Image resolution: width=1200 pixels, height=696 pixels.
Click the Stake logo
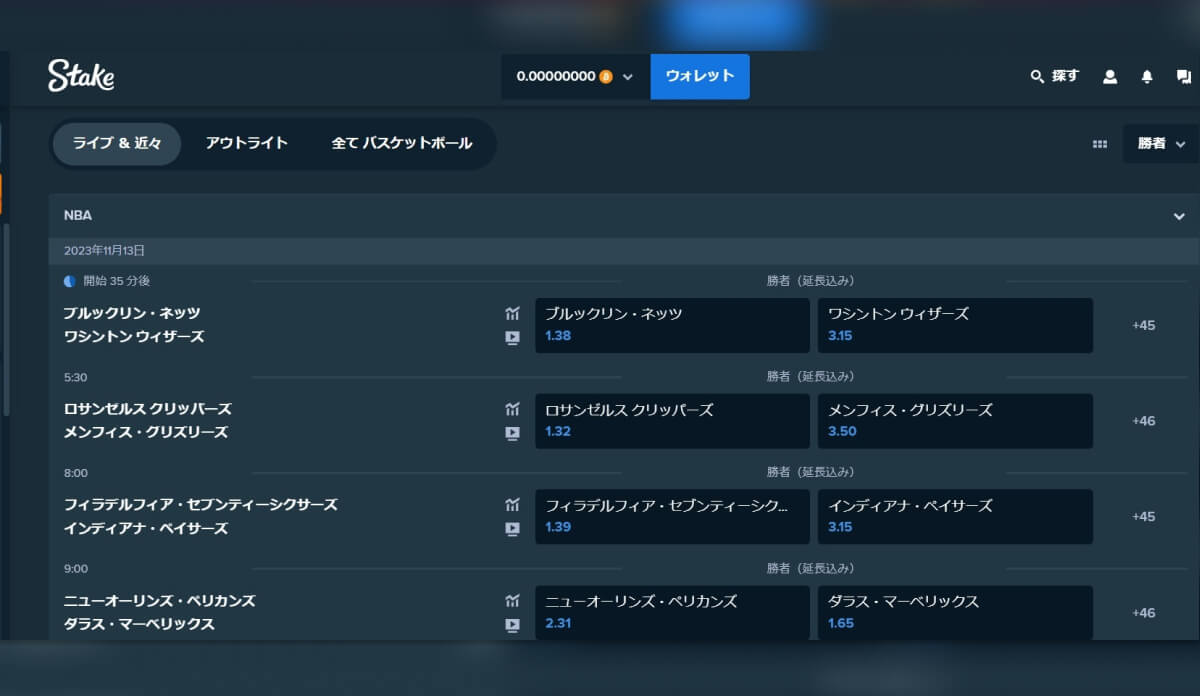(x=81, y=76)
